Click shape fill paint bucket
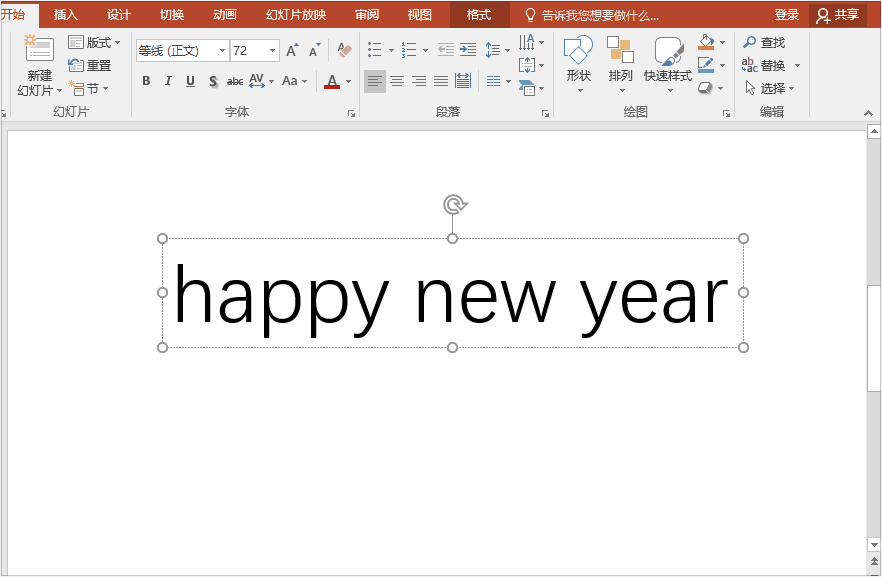Screen dimensions: 882x577 (706, 42)
